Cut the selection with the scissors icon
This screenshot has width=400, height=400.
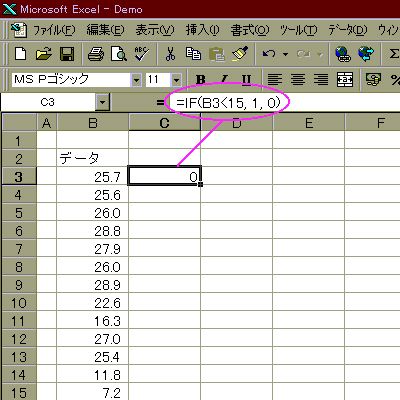point(170,54)
